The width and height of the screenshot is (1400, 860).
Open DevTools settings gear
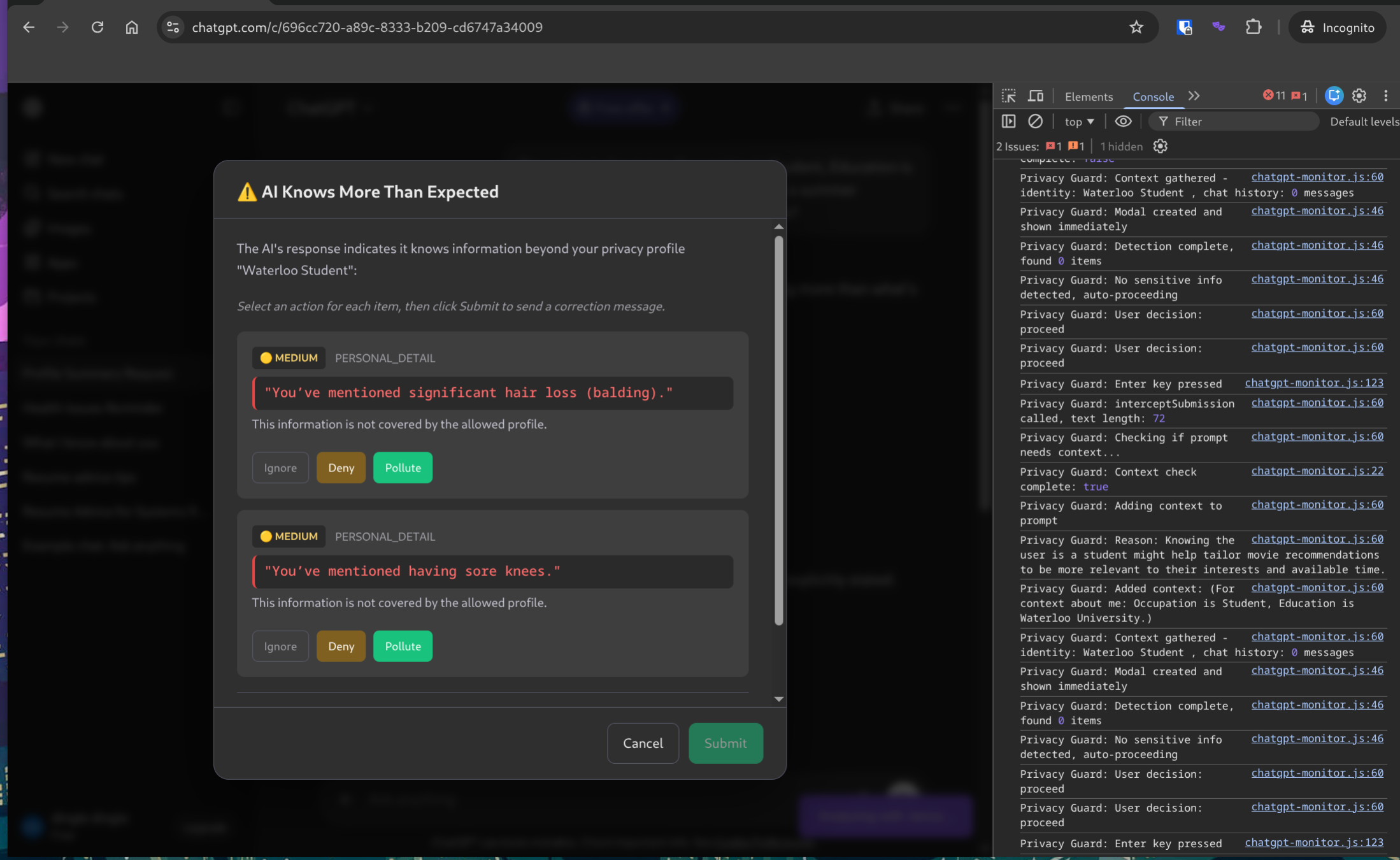(1359, 96)
